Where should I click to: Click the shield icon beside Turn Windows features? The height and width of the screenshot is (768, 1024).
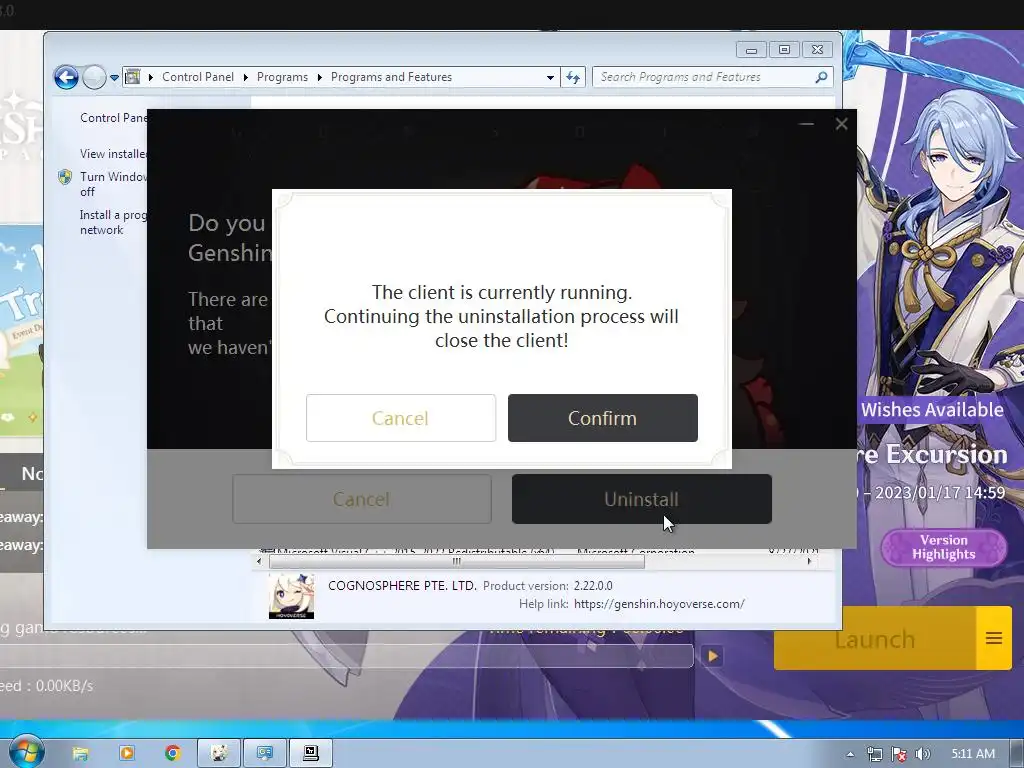coord(65,177)
